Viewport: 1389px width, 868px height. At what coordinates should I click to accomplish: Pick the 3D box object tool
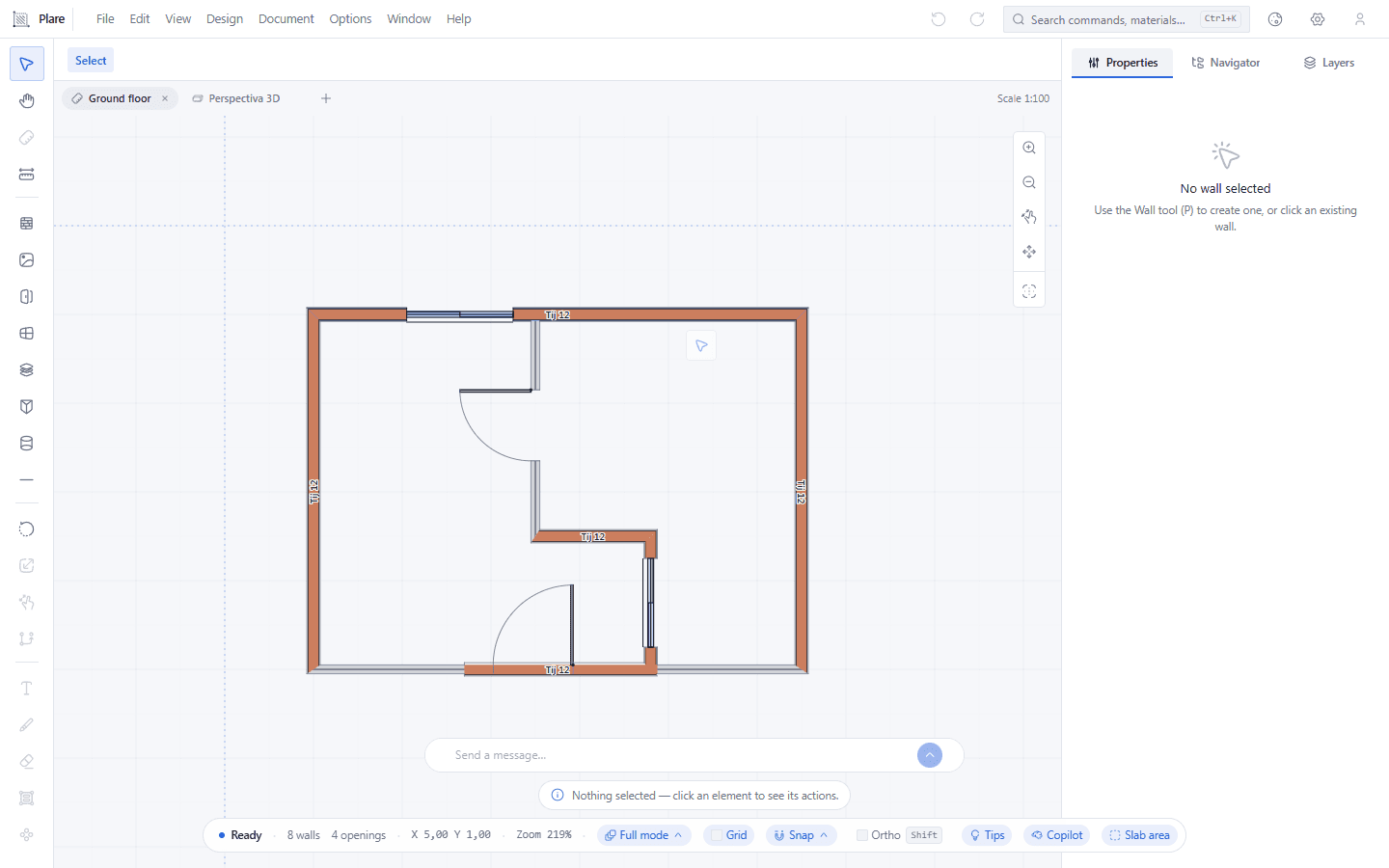[27, 406]
